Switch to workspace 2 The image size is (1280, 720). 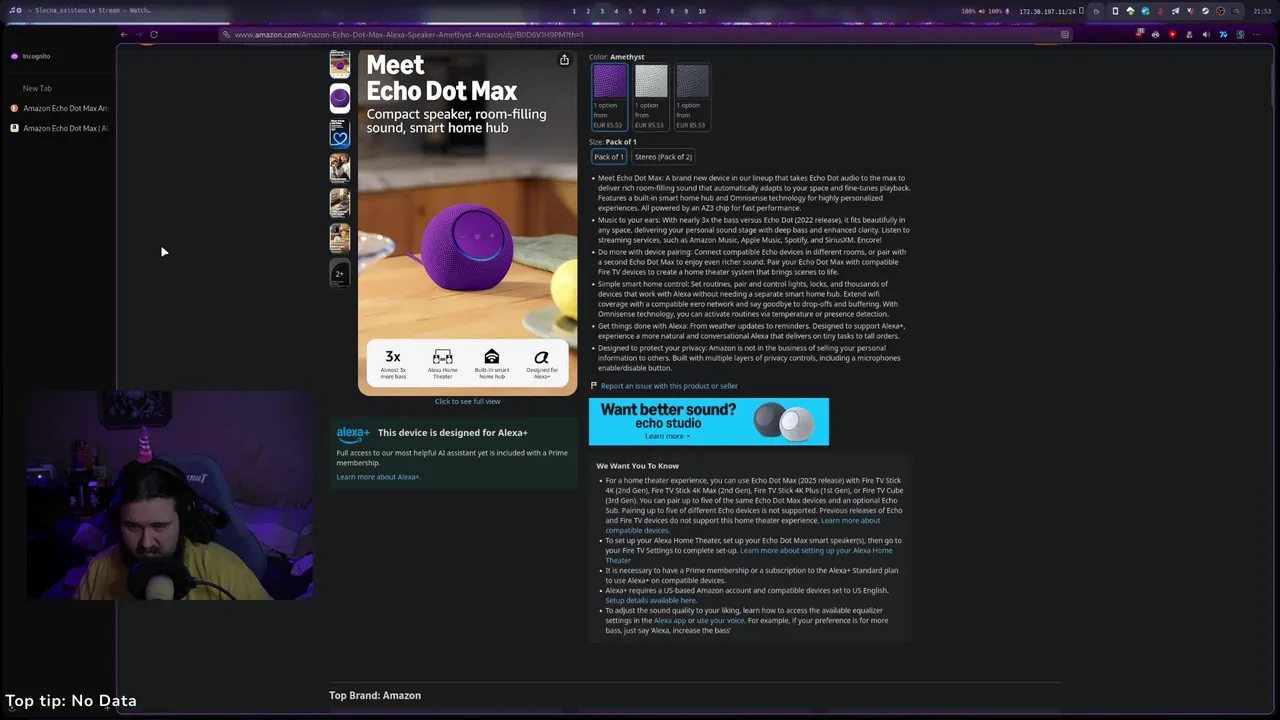588,11
